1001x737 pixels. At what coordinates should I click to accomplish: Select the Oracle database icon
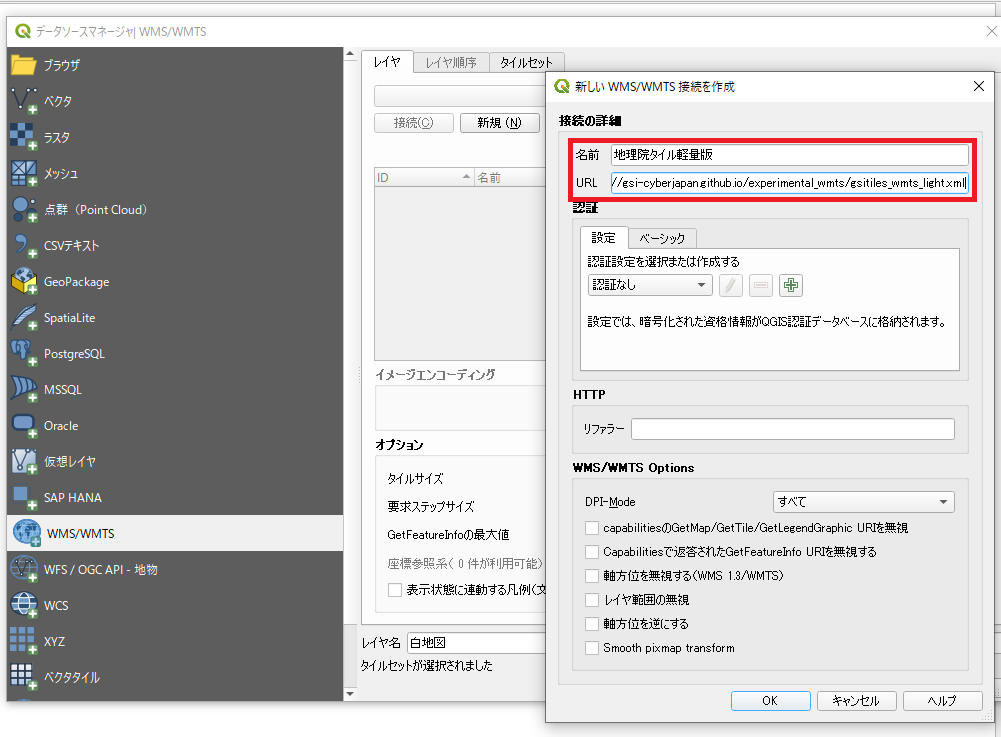[x=24, y=425]
